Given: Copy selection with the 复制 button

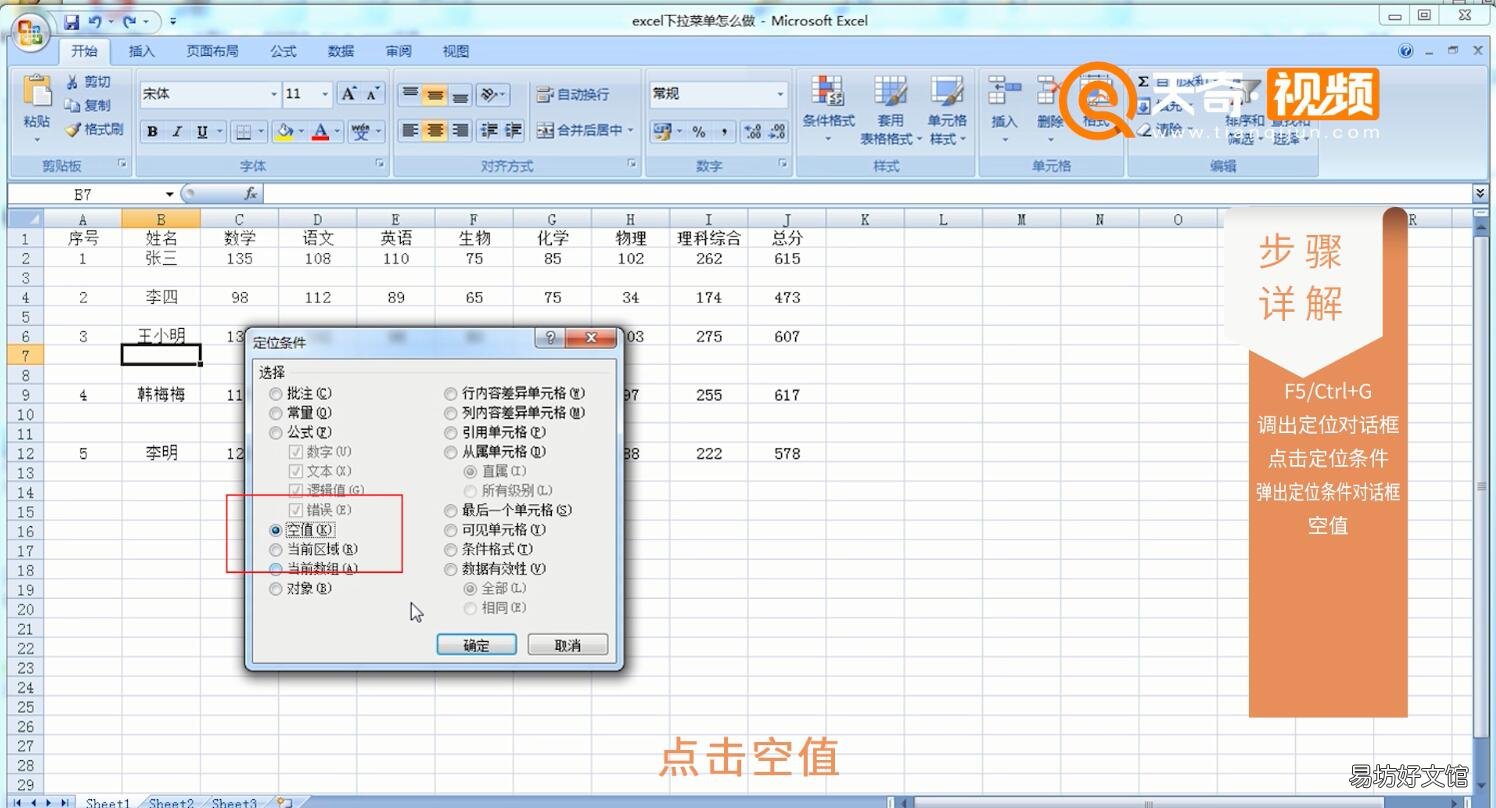Looking at the screenshot, I should (89, 105).
